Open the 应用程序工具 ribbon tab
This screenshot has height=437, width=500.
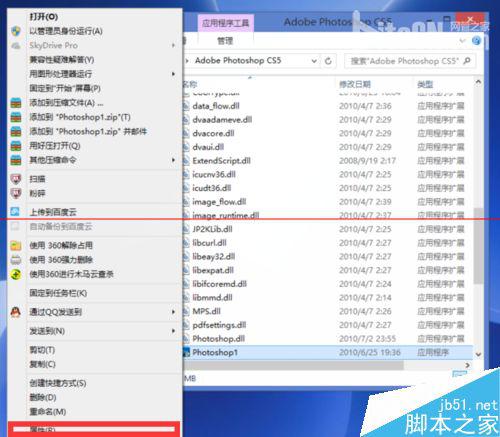226,23
